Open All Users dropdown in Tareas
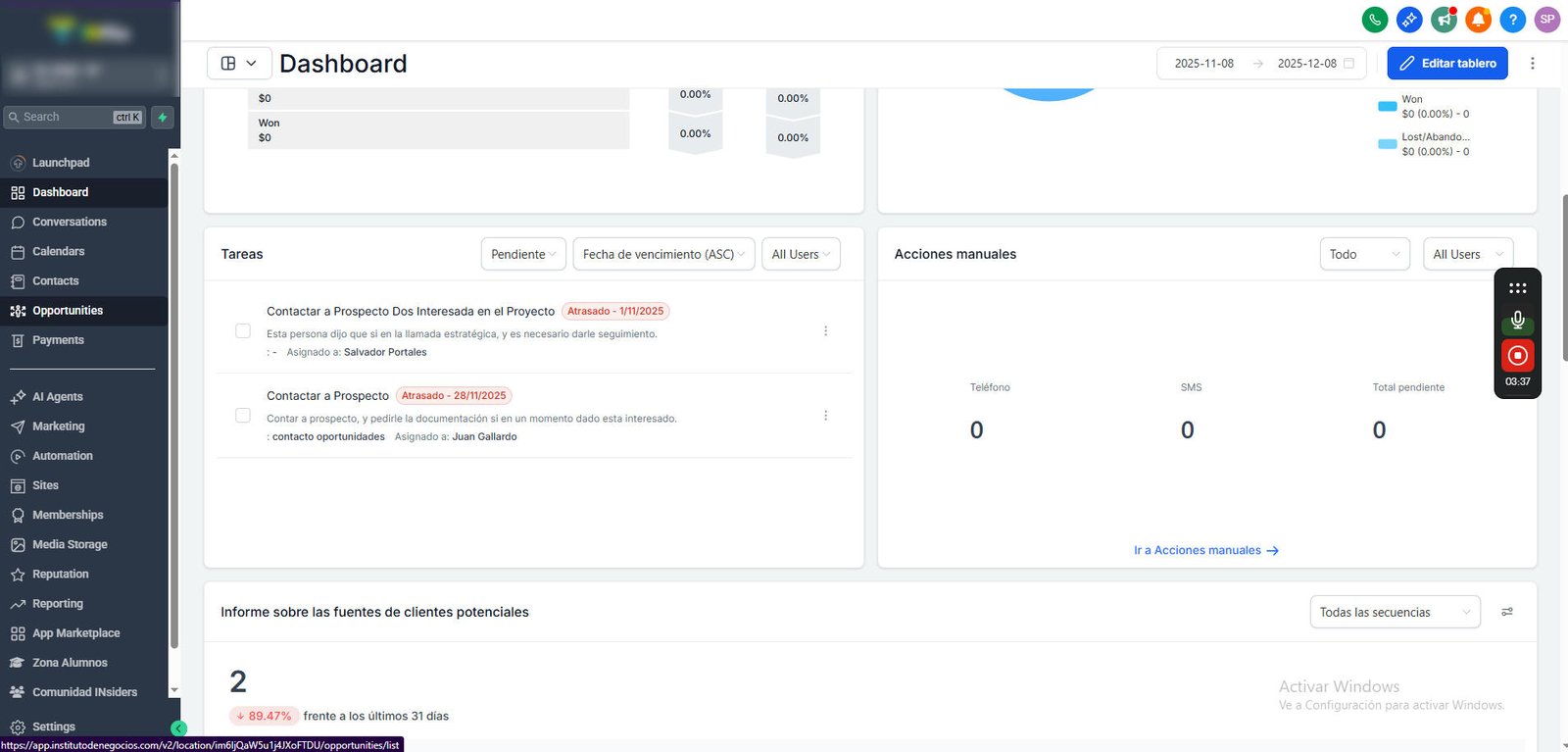The height and width of the screenshot is (752, 1568). coord(801,254)
